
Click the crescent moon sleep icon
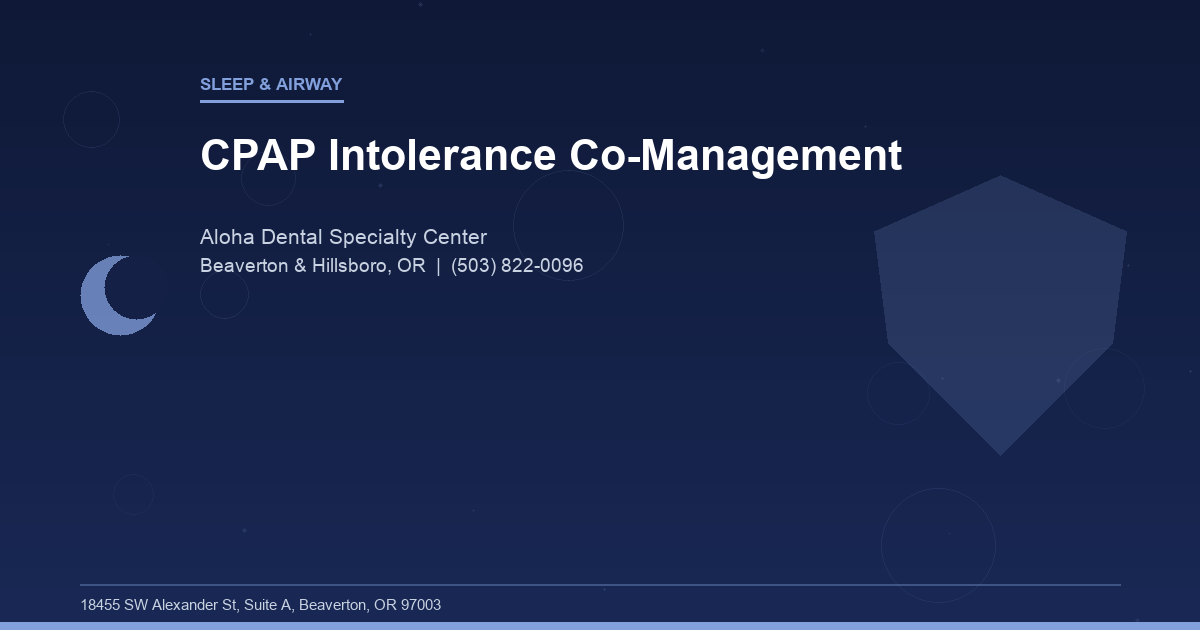point(119,295)
